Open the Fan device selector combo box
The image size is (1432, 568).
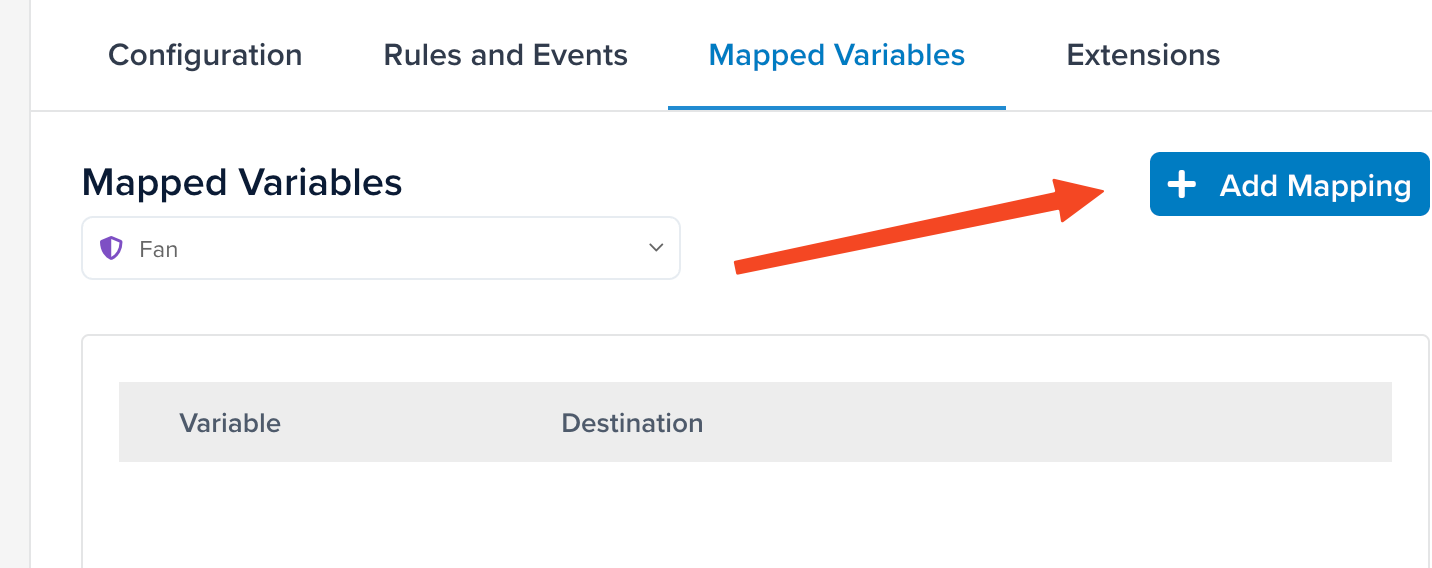click(381, 248)
